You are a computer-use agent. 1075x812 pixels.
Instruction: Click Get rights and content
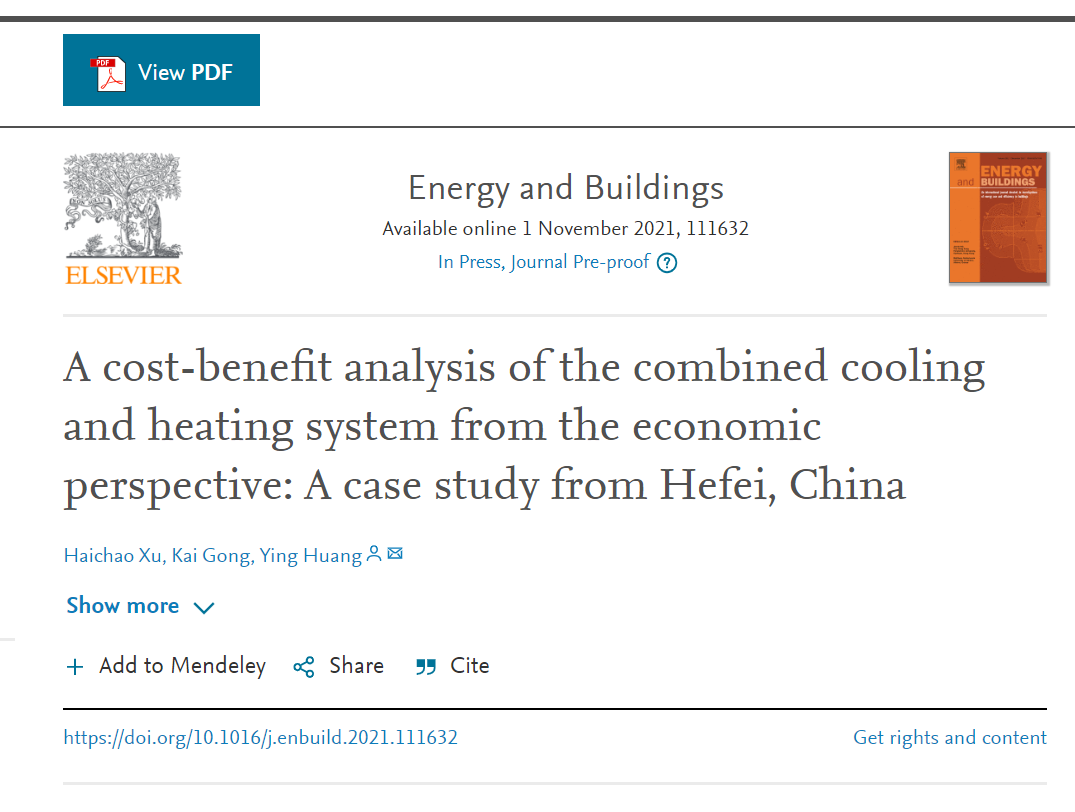tap(949, 738)
